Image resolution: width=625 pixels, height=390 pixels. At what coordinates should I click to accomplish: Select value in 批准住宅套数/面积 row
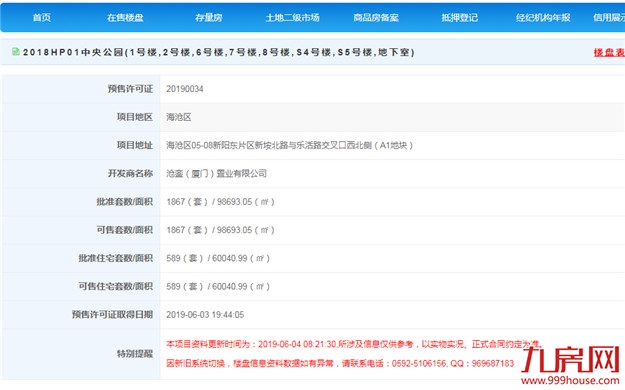click(218, 258)
